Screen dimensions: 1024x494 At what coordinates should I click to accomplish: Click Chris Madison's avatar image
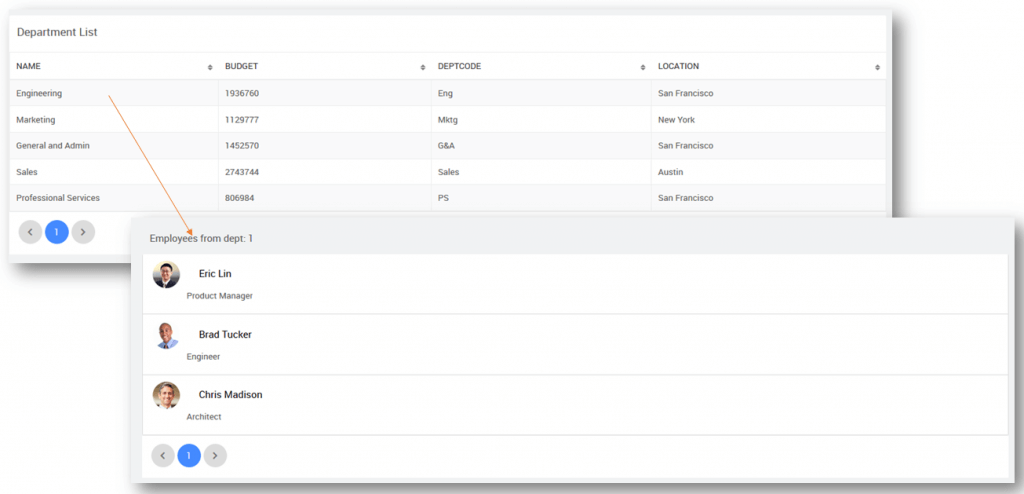[x=166, y=395]
